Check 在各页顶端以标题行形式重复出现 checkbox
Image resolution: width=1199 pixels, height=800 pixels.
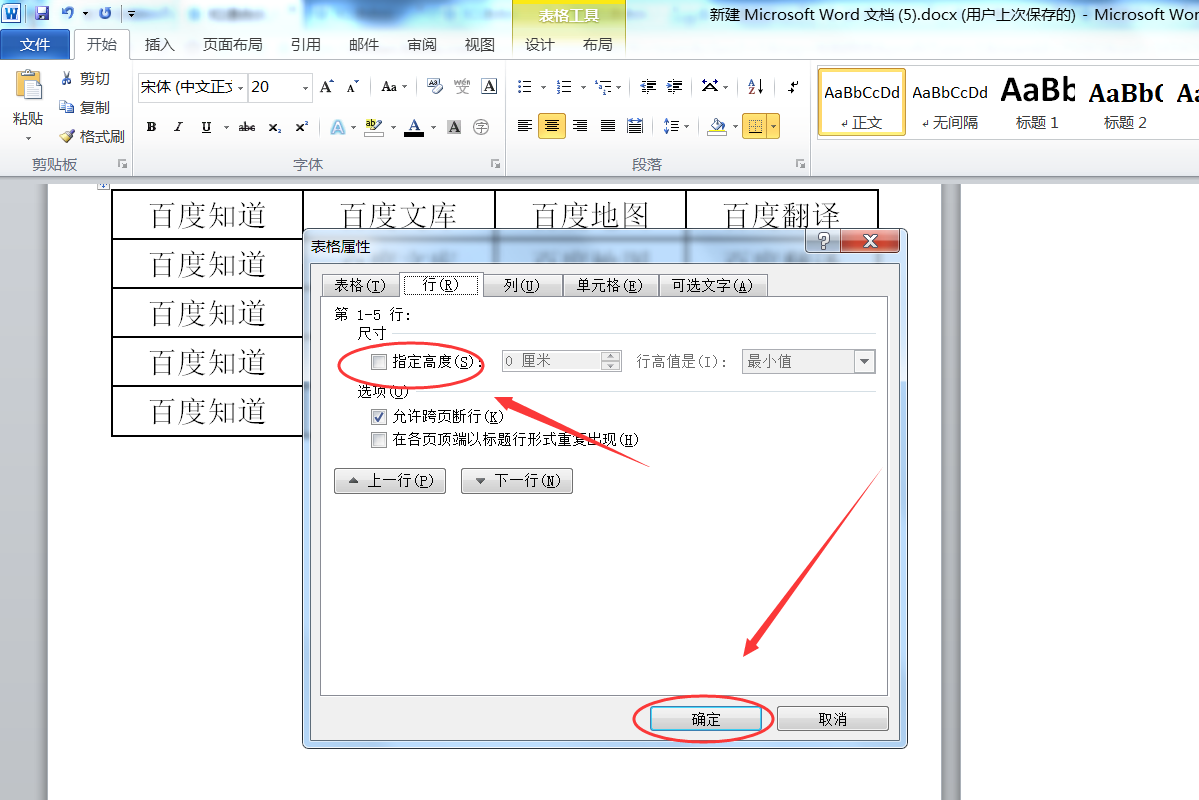click(x=379, y=440)
